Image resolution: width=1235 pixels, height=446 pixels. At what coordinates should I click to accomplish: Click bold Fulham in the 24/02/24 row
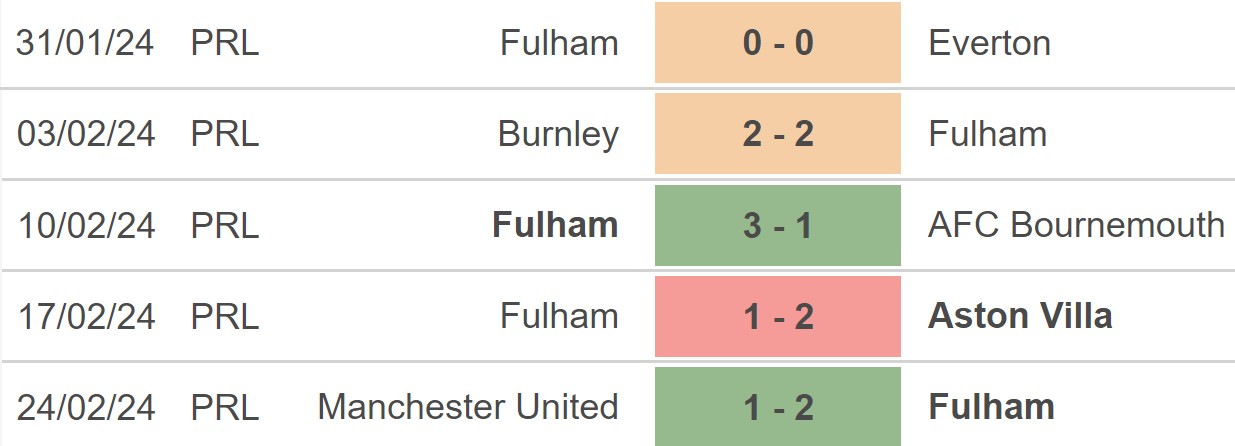pos(991,407)
